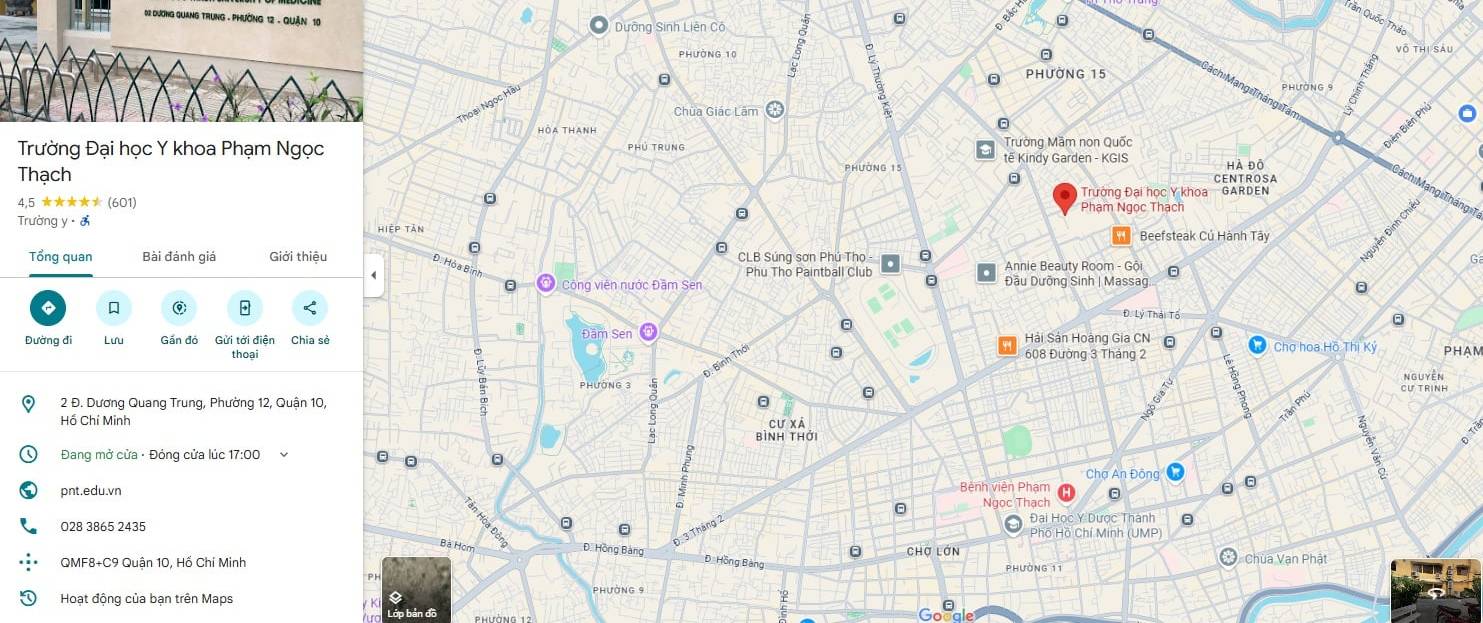The width and height of the screenshot is (1483, 623).
Task: Open the pnt.edu.vn website link
Action: pyautogui.click(x=91, y=491)
